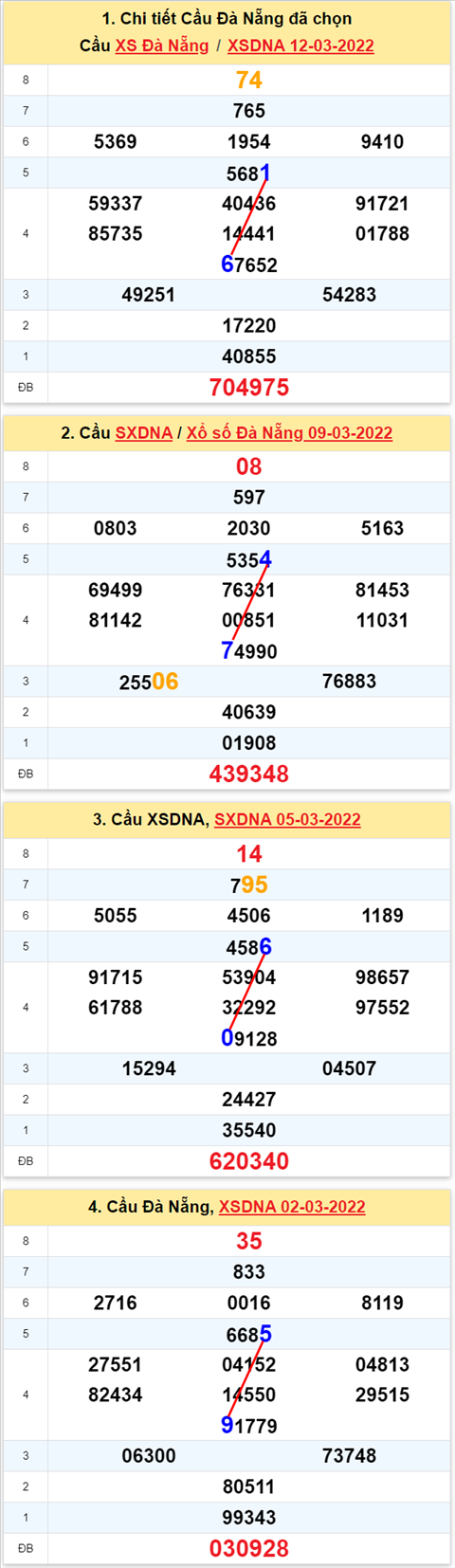Viewport: 455px width, 1568px height.
Task: Click the prize number 91779 with blue 9
Action: coord(249,1425)
